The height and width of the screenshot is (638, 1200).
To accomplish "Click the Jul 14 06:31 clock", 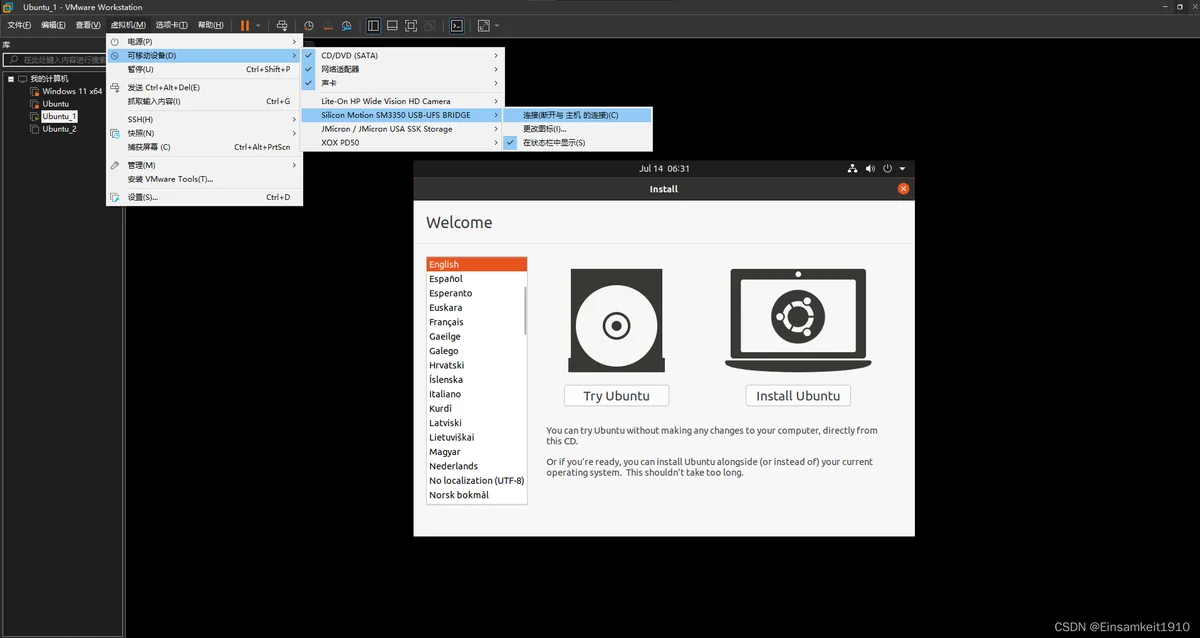I will click(x=664, y=169).
